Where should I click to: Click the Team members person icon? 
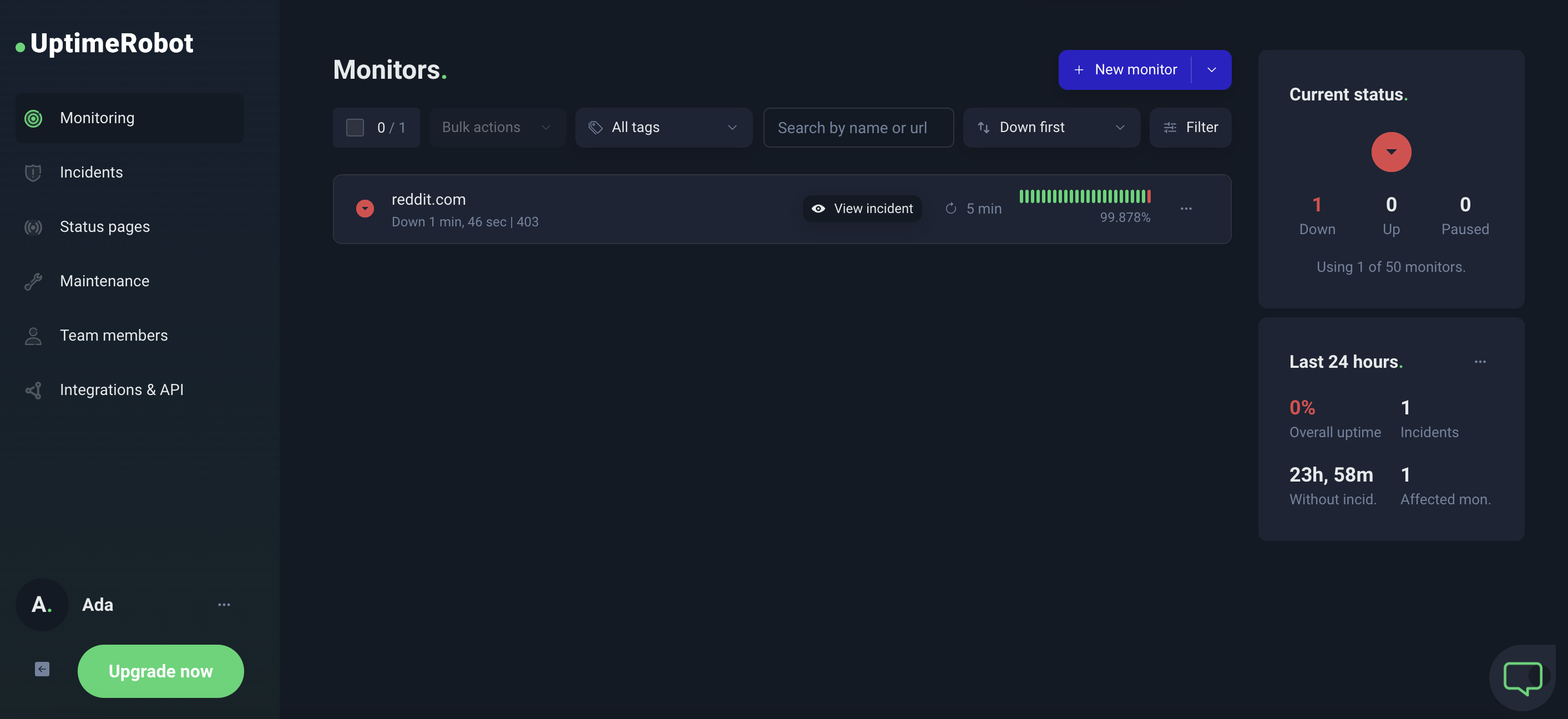click(33, 336)
